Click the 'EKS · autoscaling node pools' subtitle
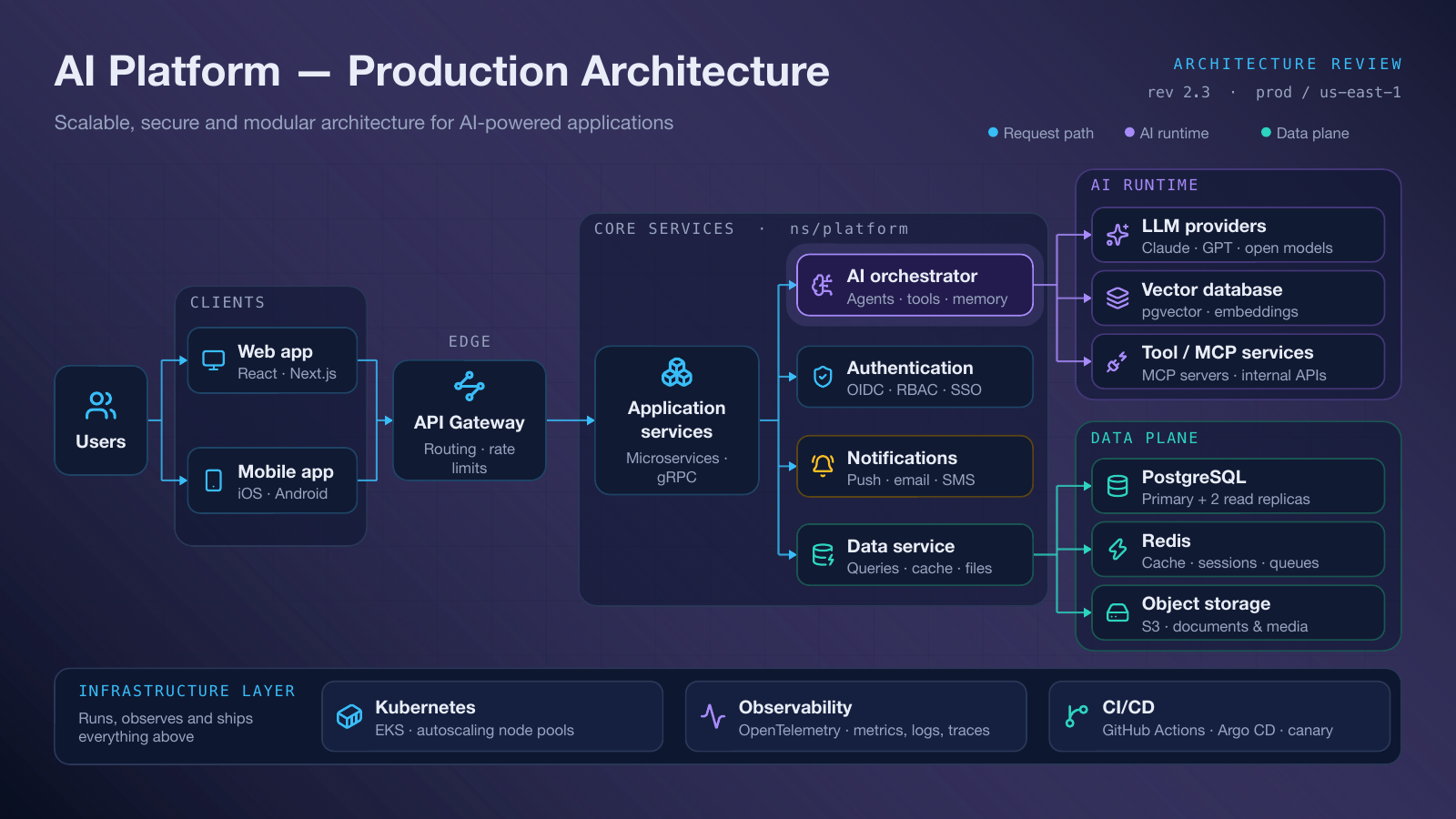Viewport: 1456px width, 819px height. tap(475, 730)
